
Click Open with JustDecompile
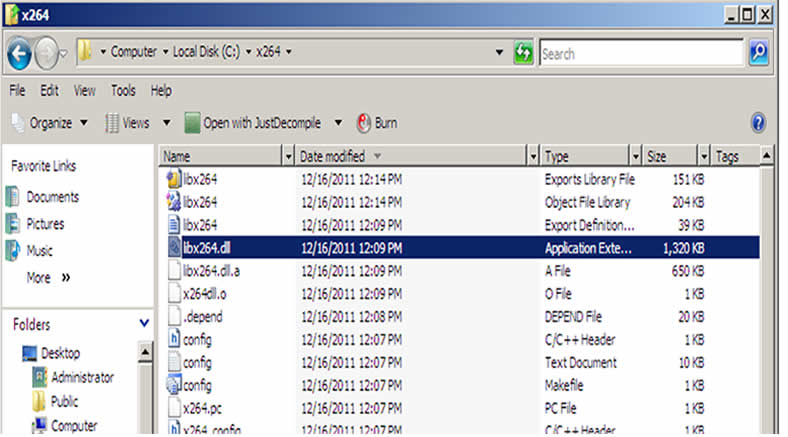pyautogui.click(x=253, y=123)
